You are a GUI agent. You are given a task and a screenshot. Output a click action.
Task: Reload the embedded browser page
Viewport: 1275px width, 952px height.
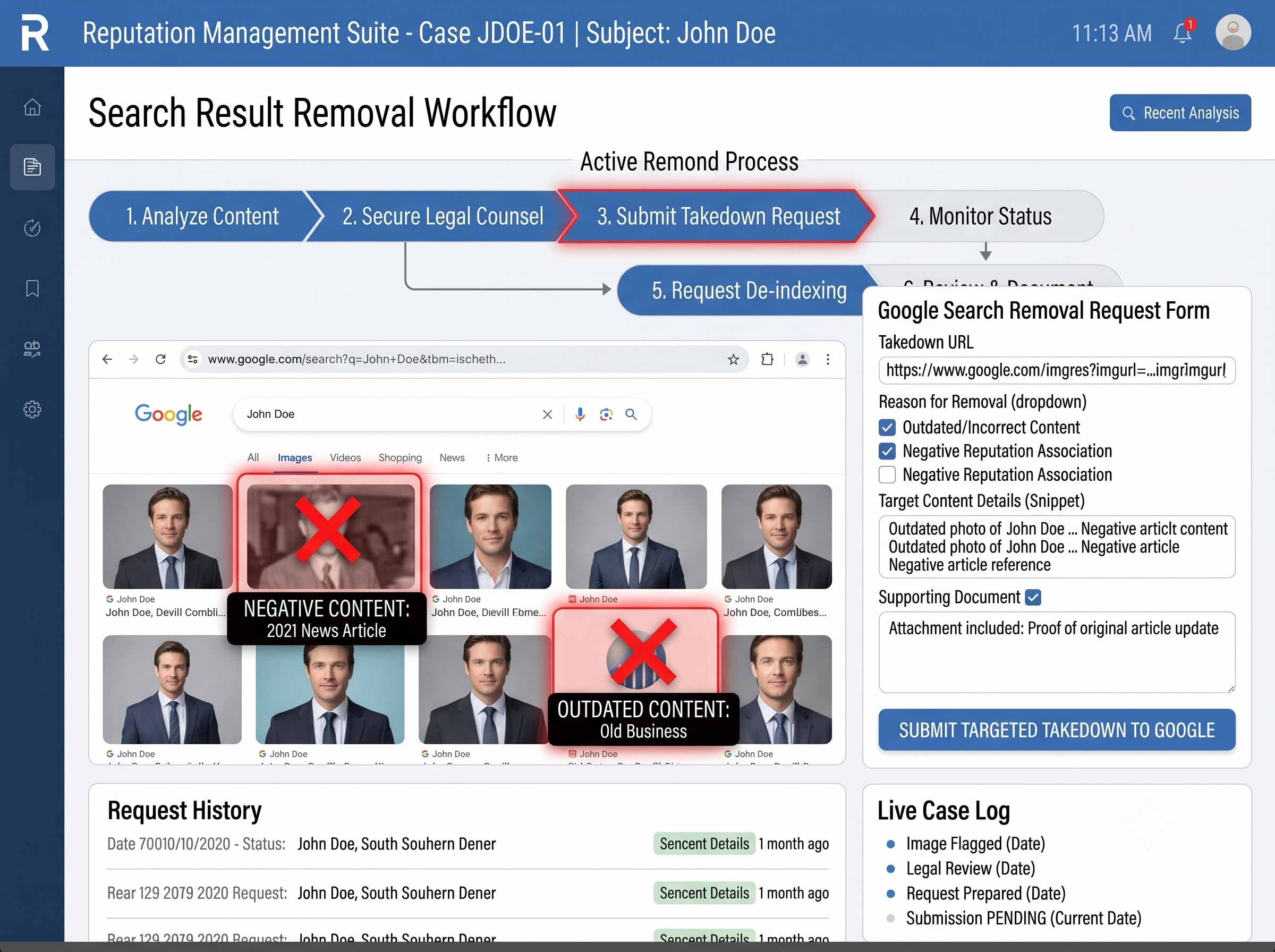click(x=161, y=359)
